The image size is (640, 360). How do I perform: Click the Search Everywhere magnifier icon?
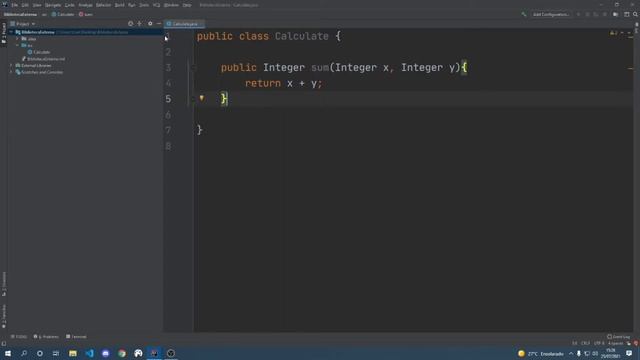636,14
